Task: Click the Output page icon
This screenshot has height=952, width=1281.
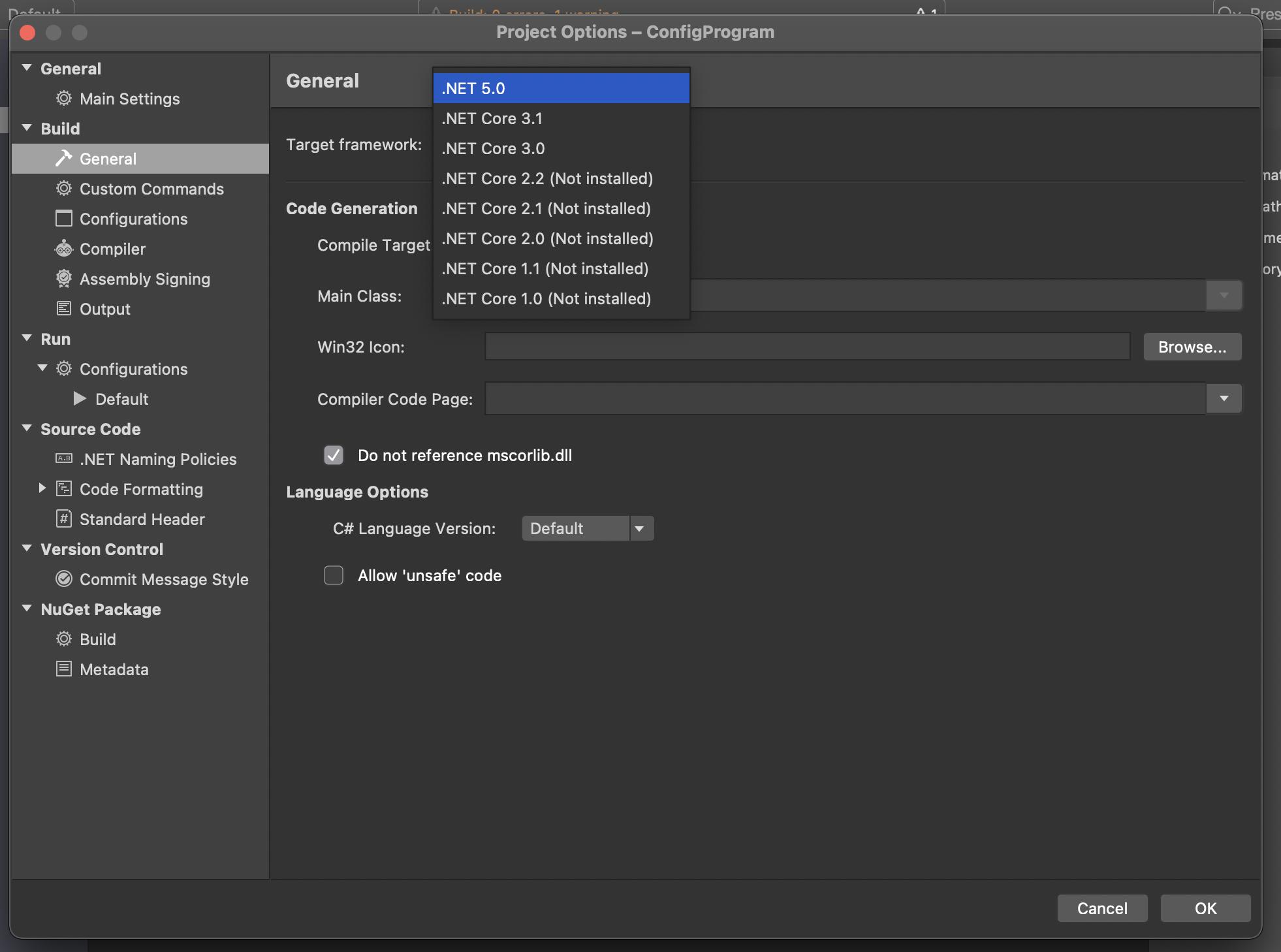Action: pyautogui.click(x=63, y=309)
